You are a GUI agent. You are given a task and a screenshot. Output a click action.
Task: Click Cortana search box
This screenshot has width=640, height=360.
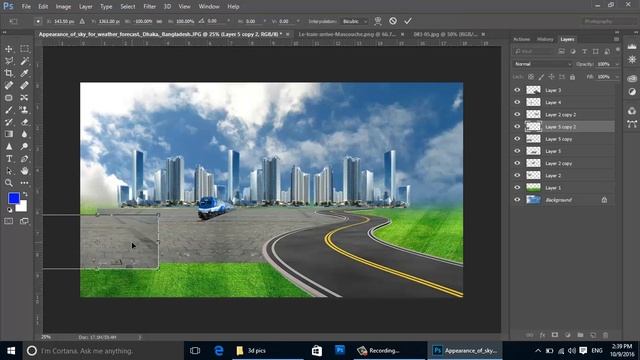(x=102, y=351)
